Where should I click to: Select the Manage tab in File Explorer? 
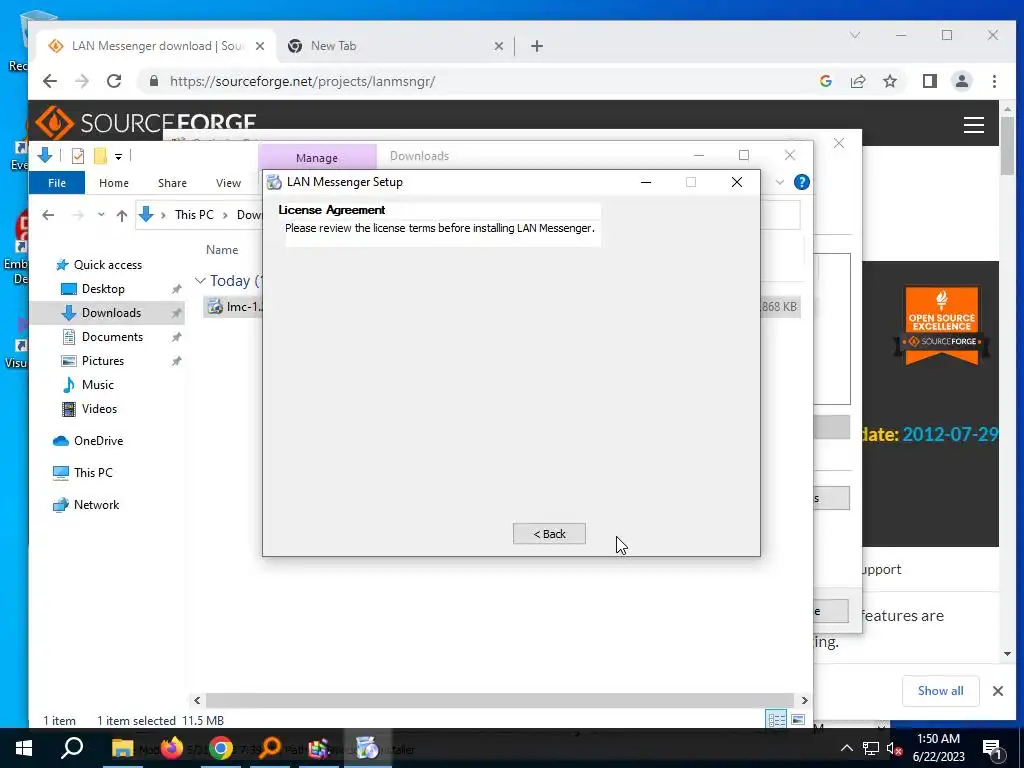(x=317, y=157)
